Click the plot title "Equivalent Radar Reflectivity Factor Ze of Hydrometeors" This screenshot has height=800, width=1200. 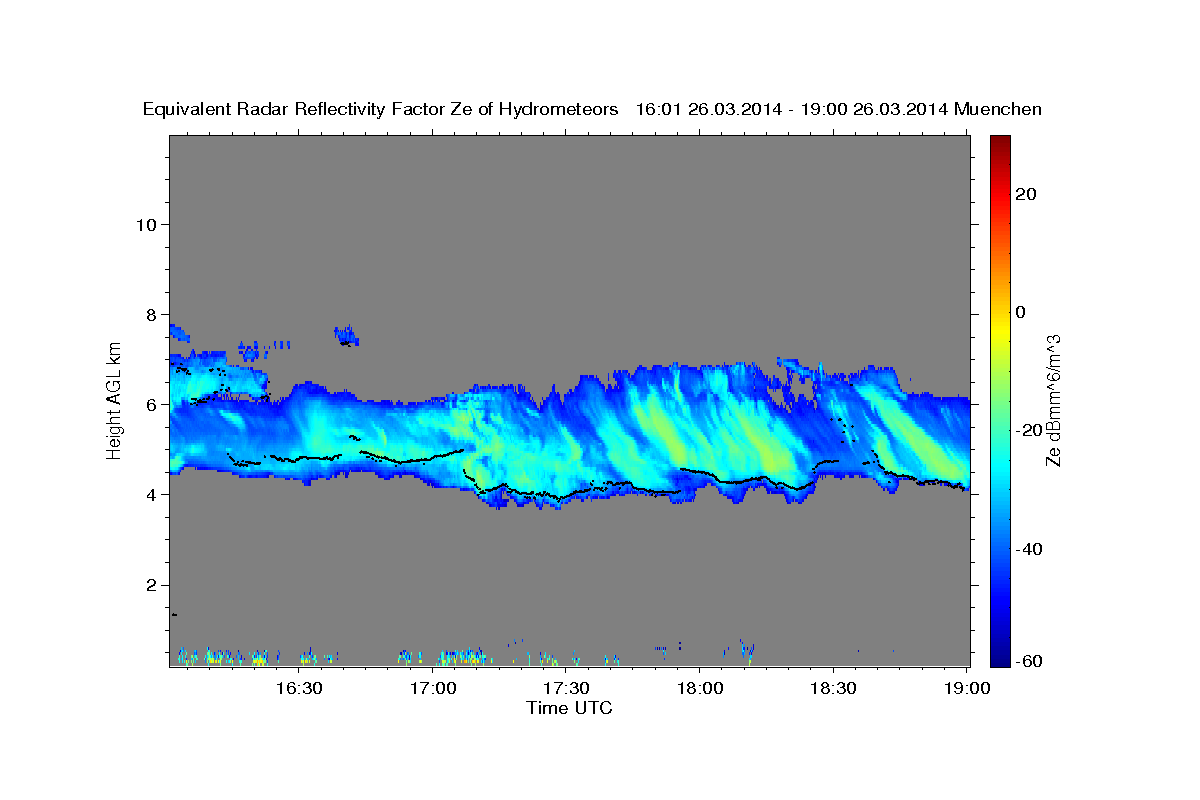coord(380,109)
